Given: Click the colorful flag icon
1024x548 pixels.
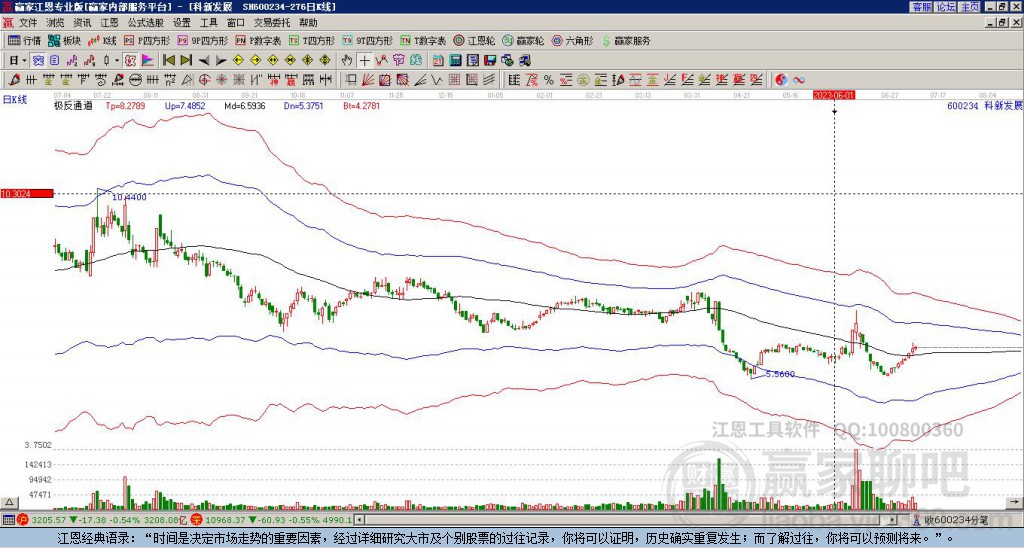Looking at the screenshot, I should pyautogui.click(x=148, y=61).
